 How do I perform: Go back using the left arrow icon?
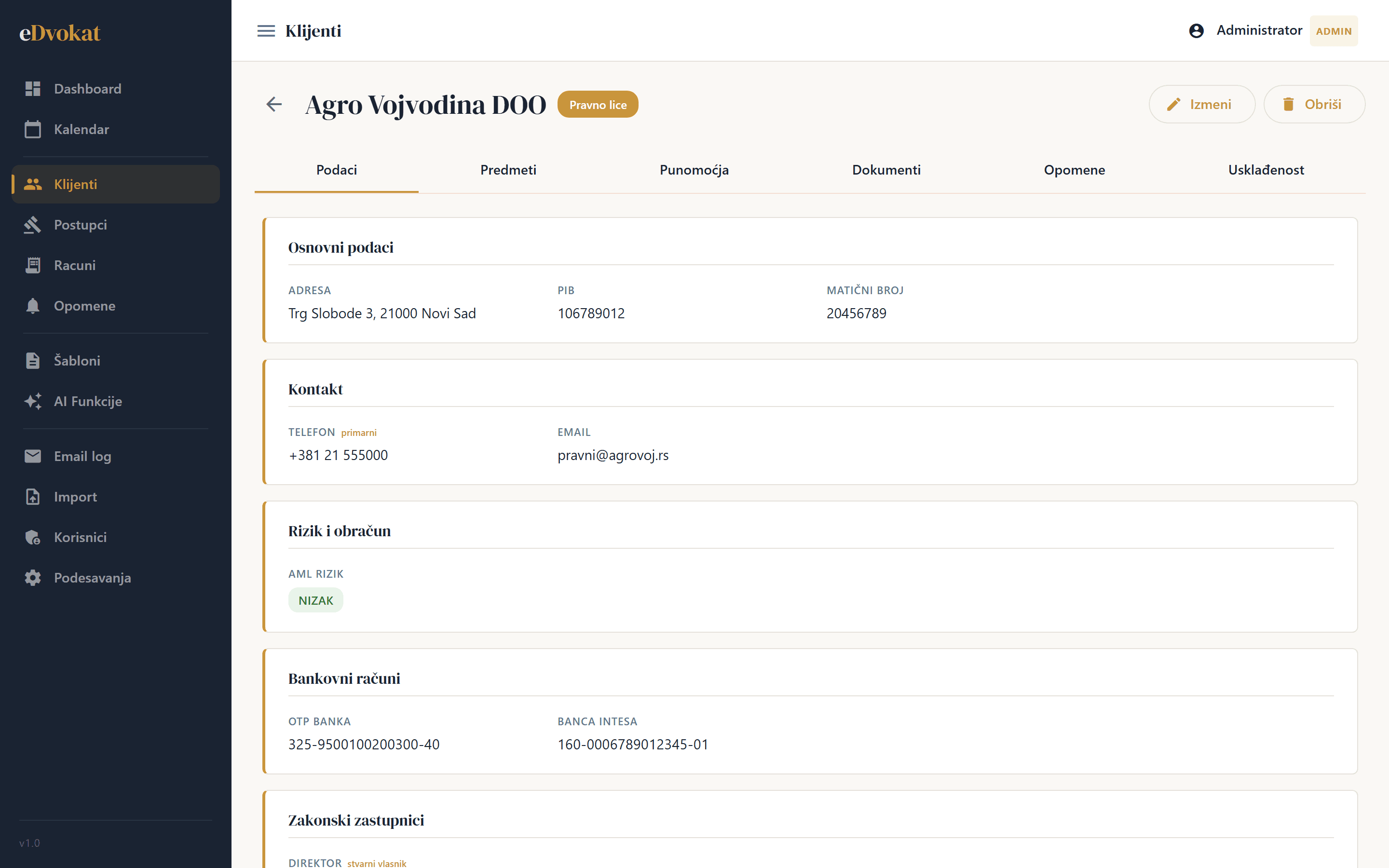point(274,104)
